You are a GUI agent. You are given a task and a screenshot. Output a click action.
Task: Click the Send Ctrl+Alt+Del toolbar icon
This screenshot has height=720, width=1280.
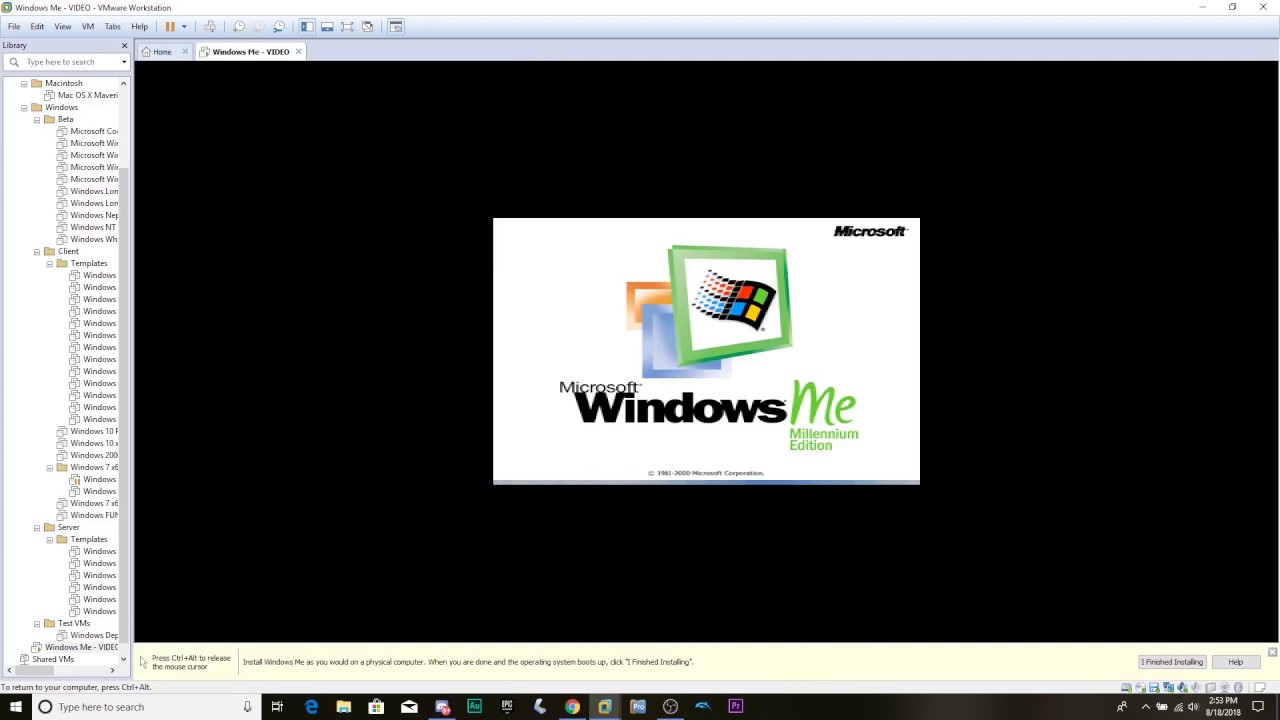(210, 27)
